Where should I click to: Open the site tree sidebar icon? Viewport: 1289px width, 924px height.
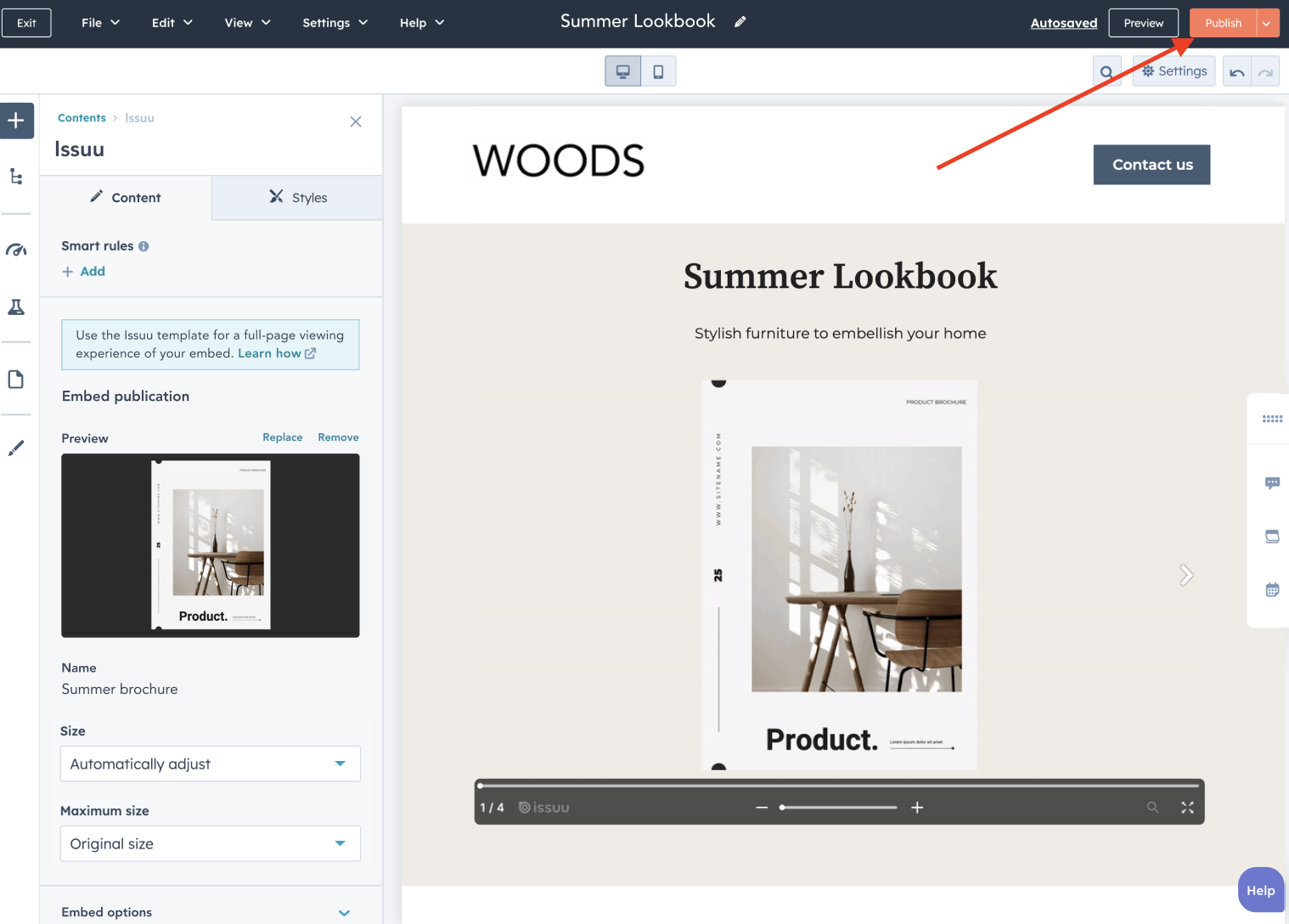16,177
